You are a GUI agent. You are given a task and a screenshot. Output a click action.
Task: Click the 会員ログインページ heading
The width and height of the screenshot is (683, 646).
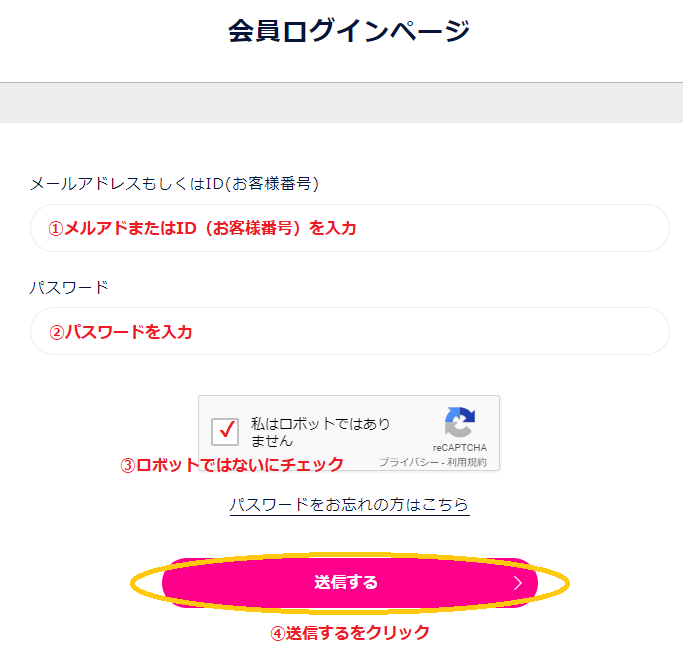(349, 30)
